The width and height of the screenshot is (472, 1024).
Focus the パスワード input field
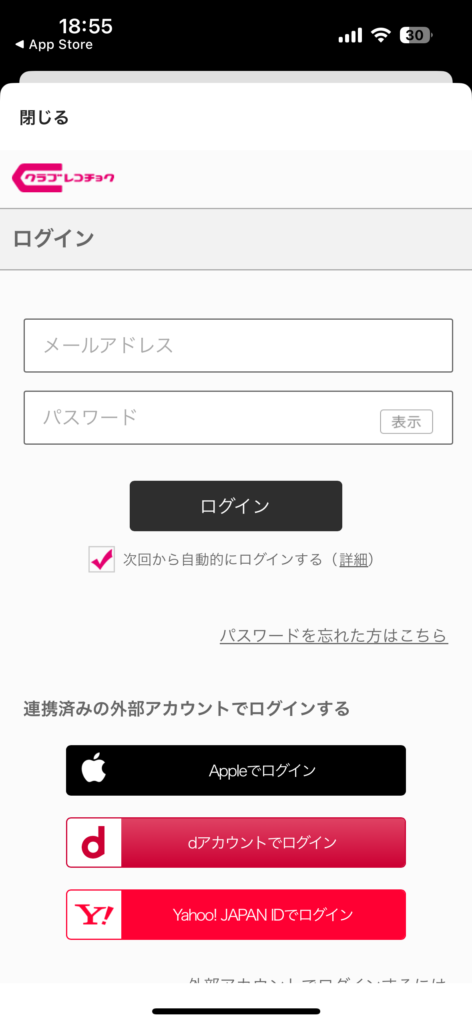click(x=238, y=417)
